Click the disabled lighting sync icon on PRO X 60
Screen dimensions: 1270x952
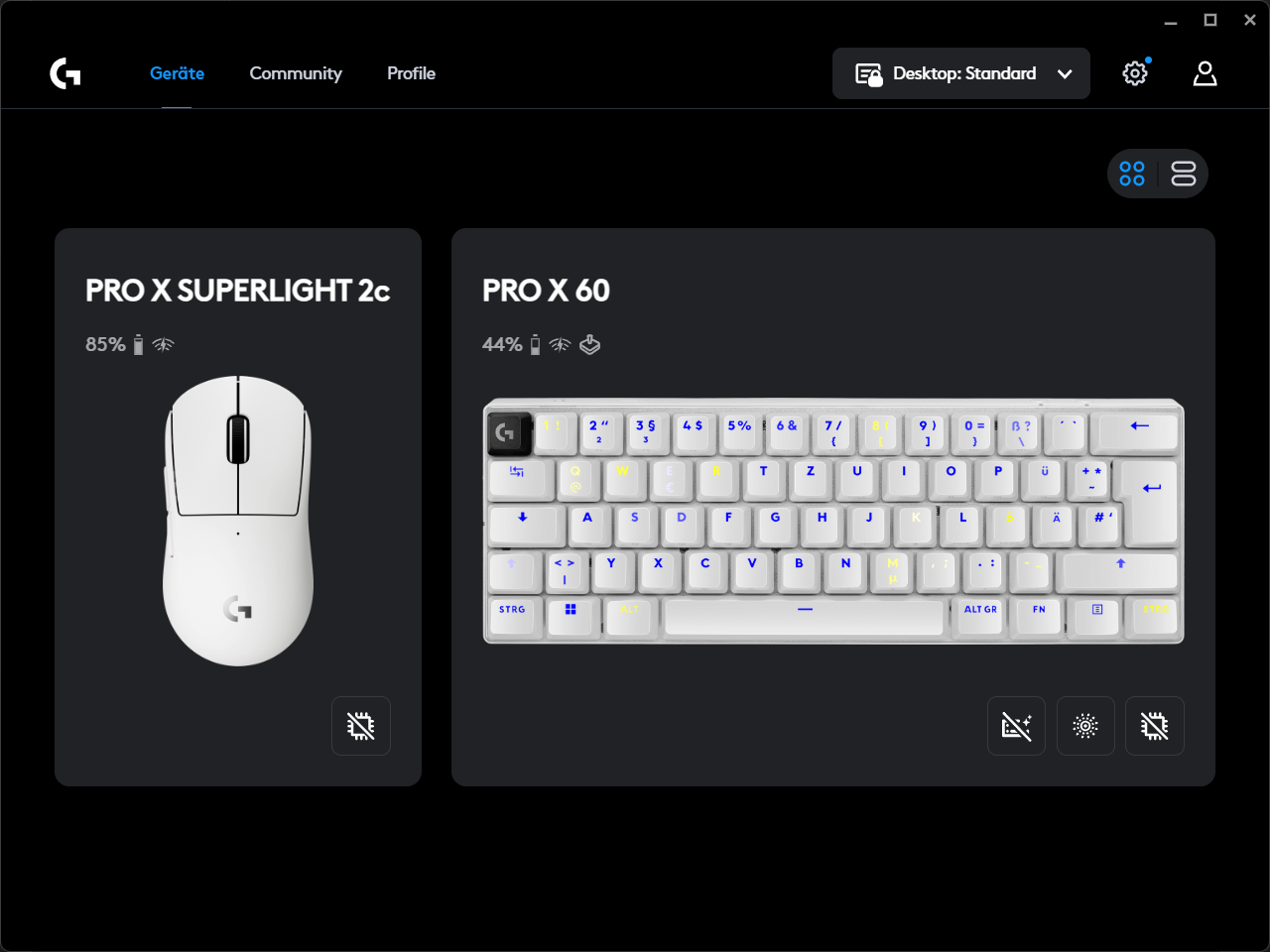(x=1016, y=726)
